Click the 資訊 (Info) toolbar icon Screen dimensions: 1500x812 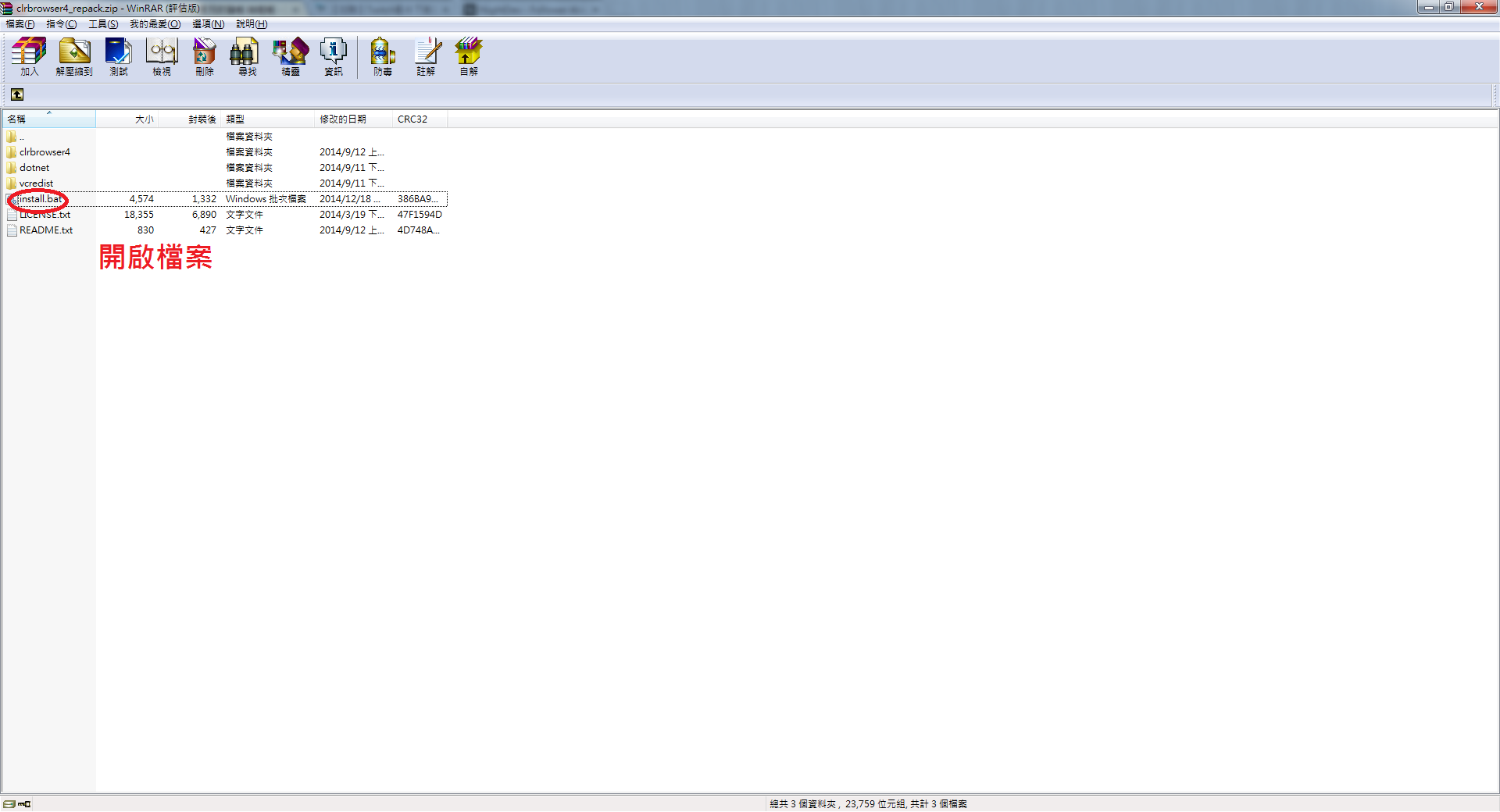[334, 57]
